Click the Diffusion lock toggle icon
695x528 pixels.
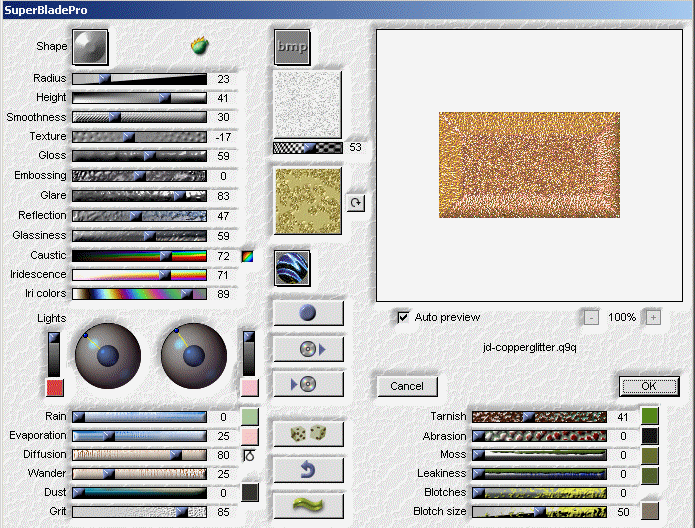(249, 455)
